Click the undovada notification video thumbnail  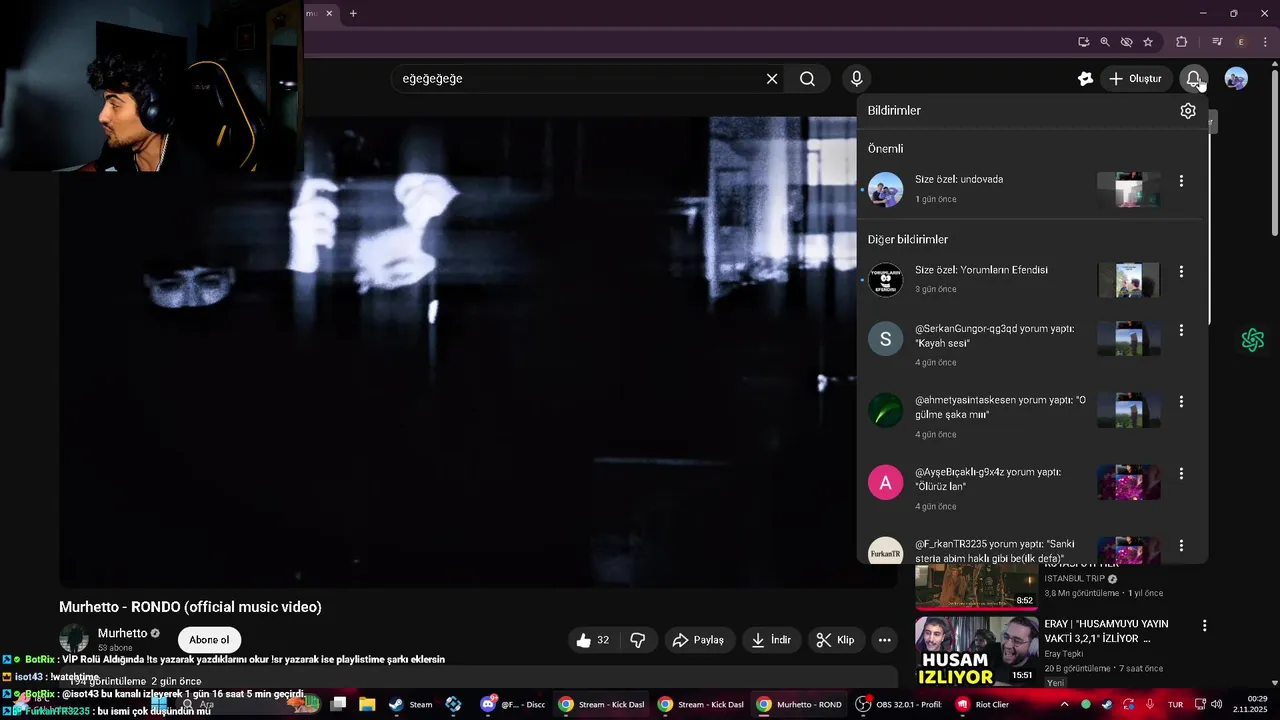(1129, 190)
